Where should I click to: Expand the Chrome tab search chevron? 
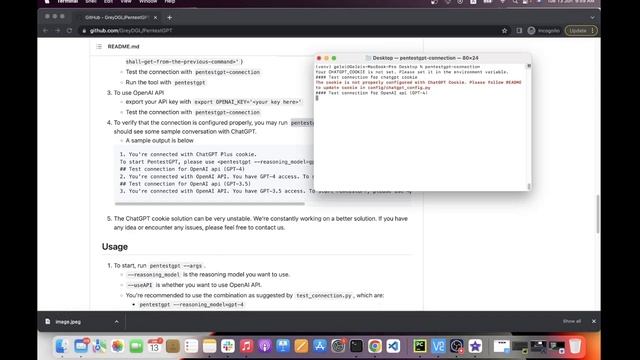pyautogui.click(x=592, y=18)
